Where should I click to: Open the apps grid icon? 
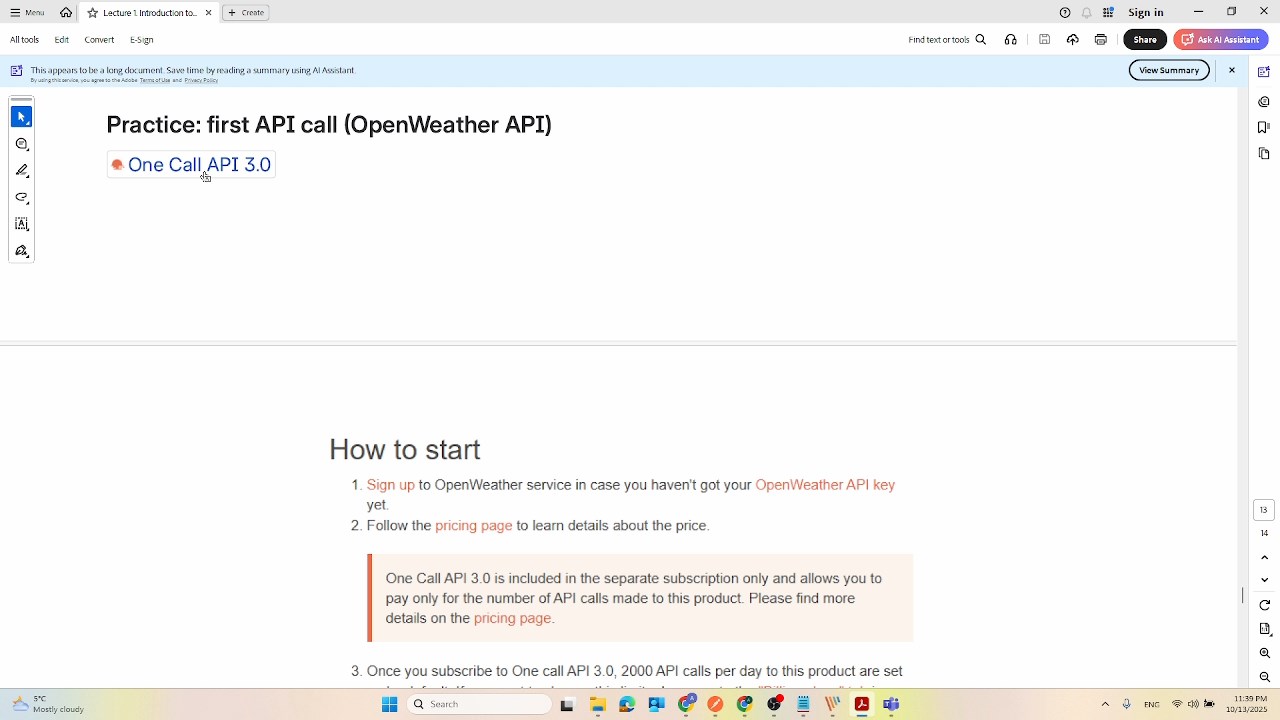click(1109, 13)
